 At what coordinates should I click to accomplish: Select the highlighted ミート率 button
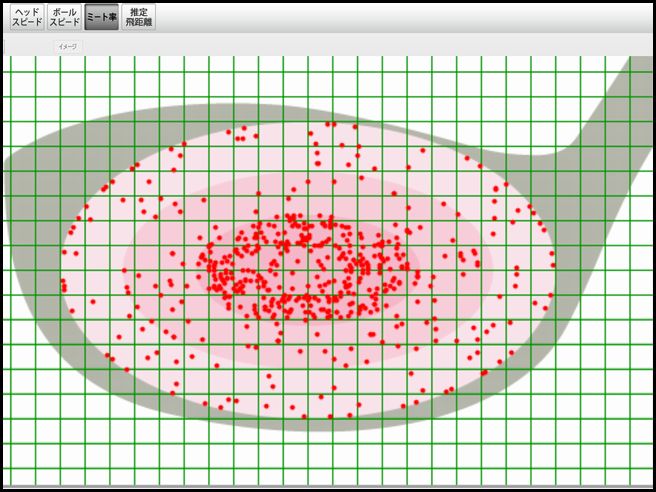coord(101,17)
